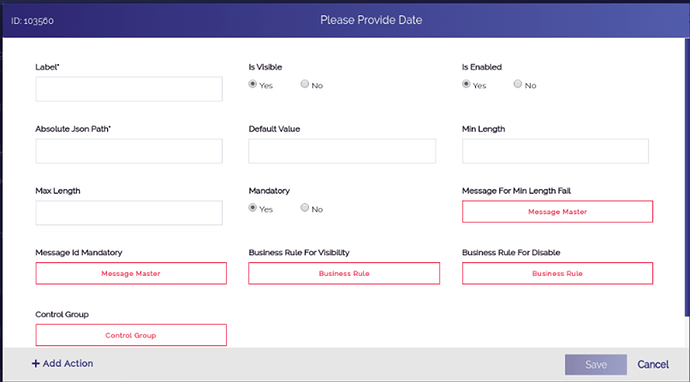Focus the Default Value input box

342,151
